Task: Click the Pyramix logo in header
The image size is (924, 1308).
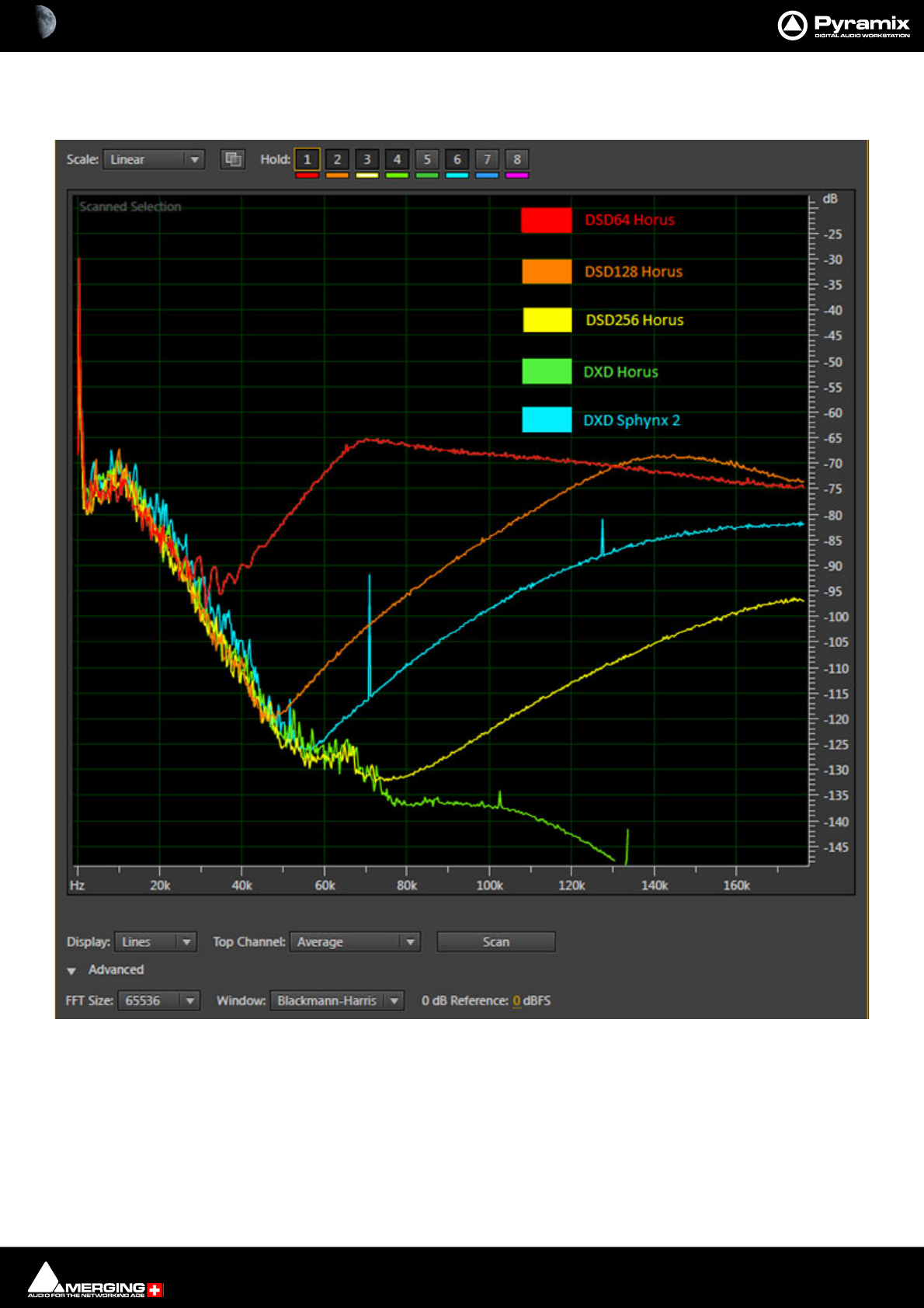Action: [x=843, y=26]
